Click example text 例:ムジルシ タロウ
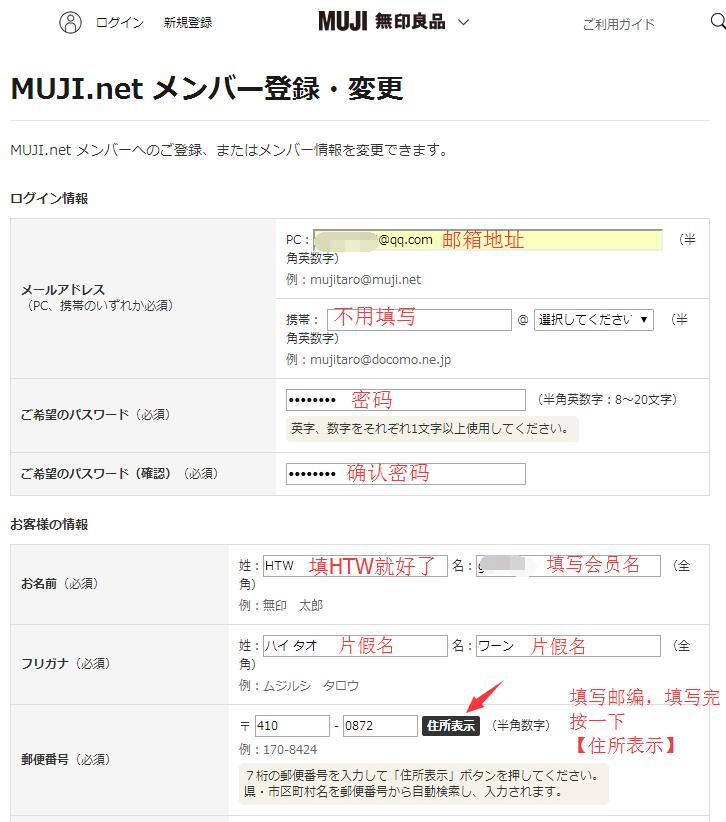The height and width of the screenshot is (822, 726). point(299,686)
